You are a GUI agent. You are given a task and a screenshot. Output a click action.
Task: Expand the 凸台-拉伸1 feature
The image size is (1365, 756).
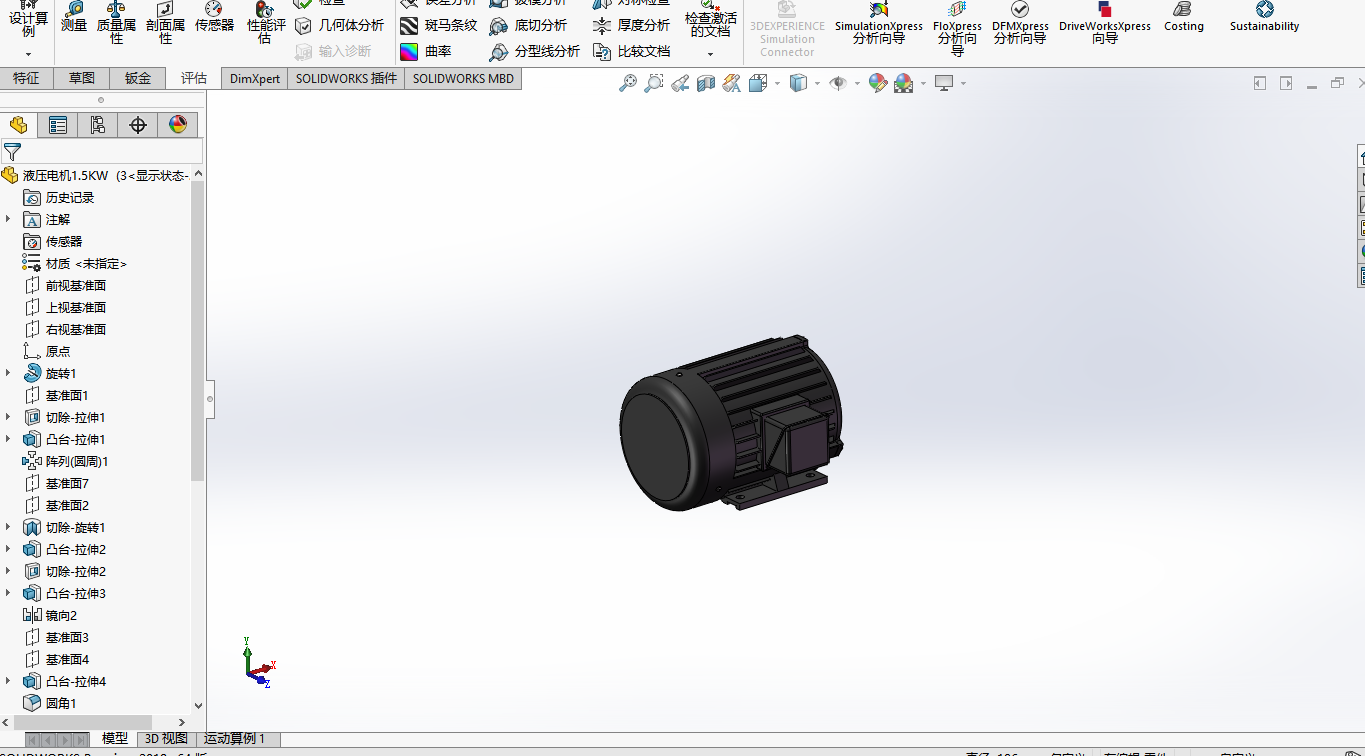tap(8, 439)
